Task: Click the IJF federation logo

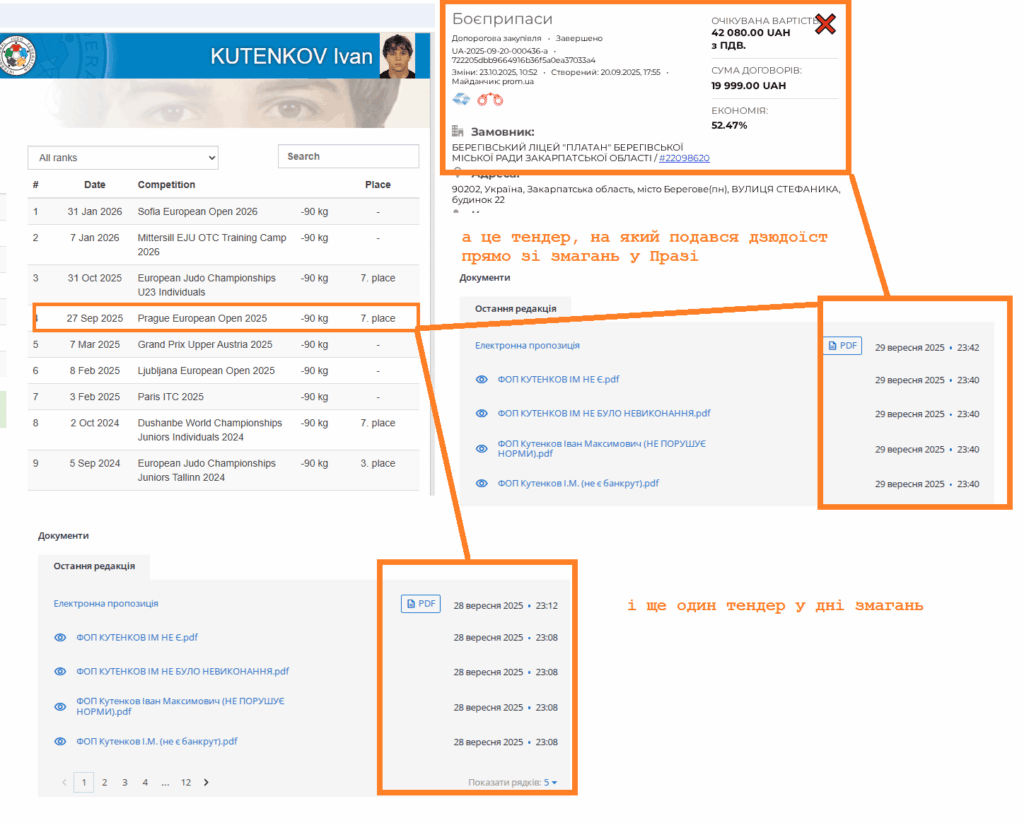Action: [x=17, y=56]
